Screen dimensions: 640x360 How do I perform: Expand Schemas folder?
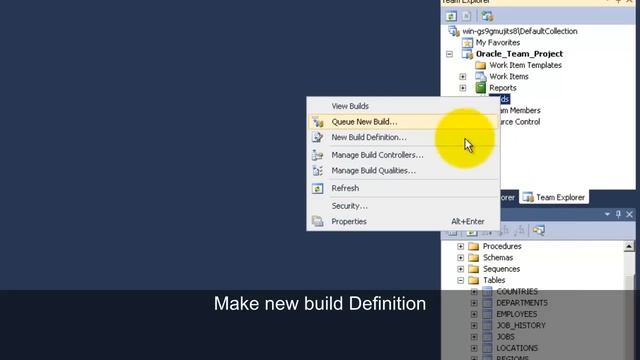pos(460,258)
